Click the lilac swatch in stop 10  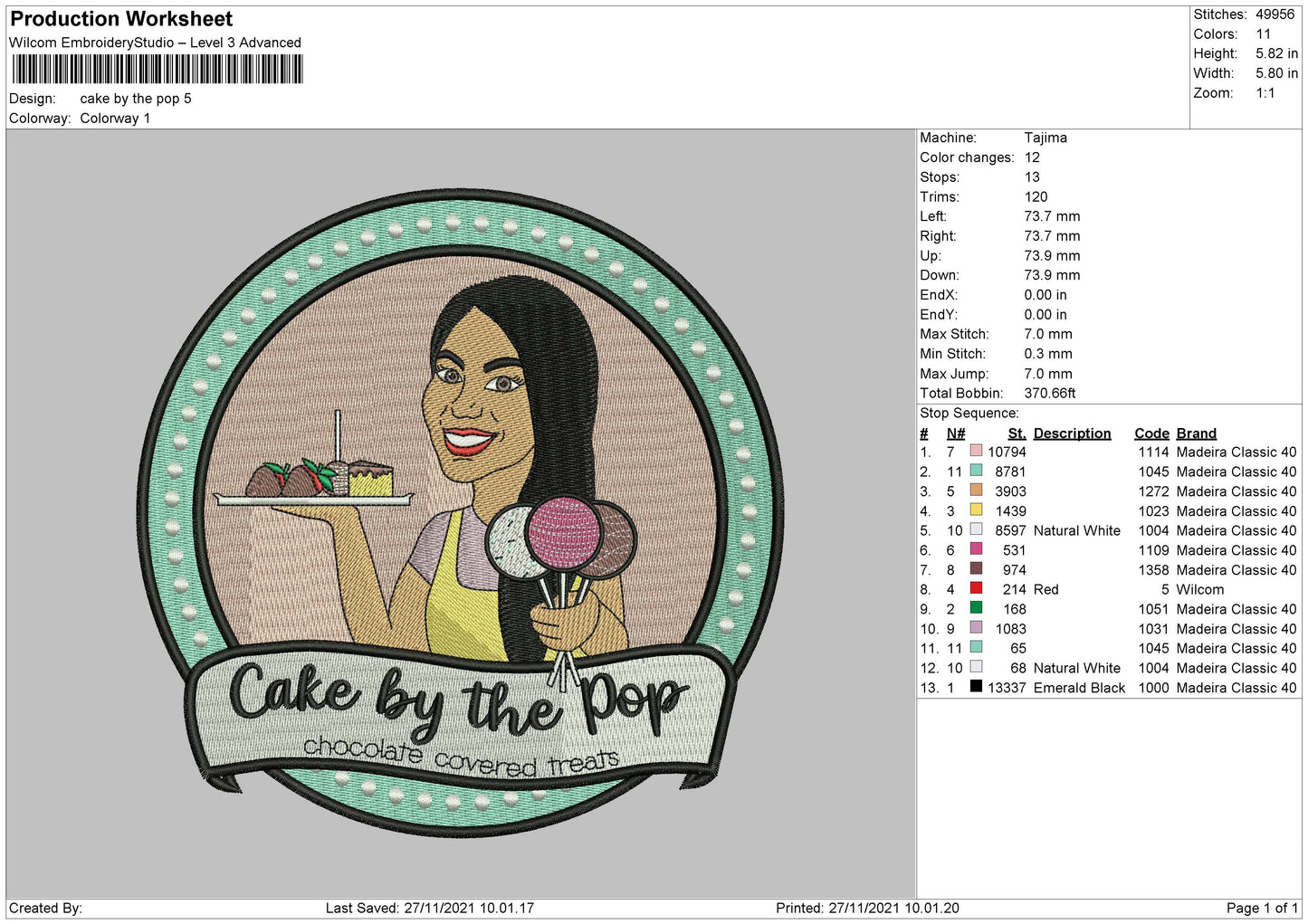976,628
